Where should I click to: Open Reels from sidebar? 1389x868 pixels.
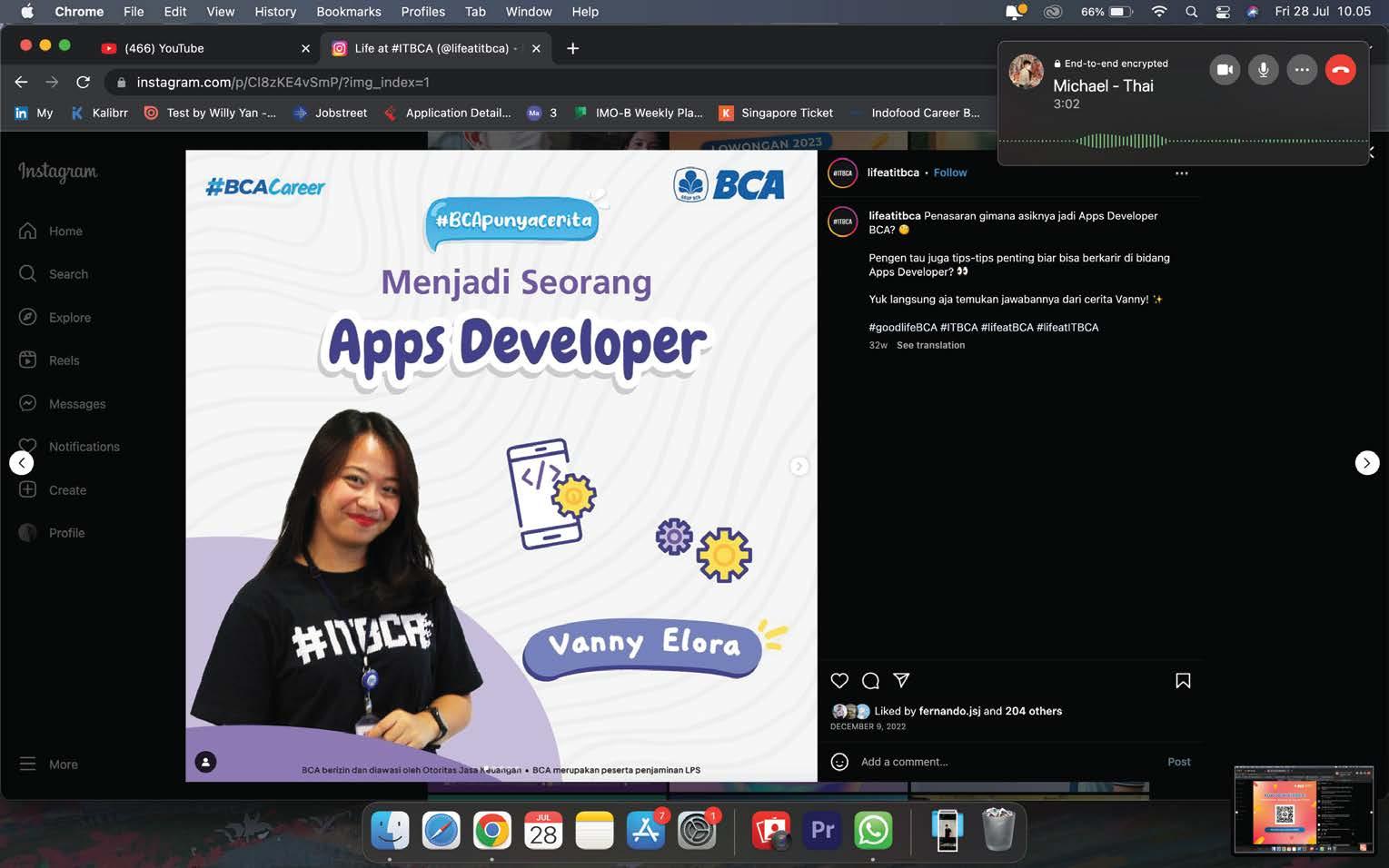pos(49,360)
